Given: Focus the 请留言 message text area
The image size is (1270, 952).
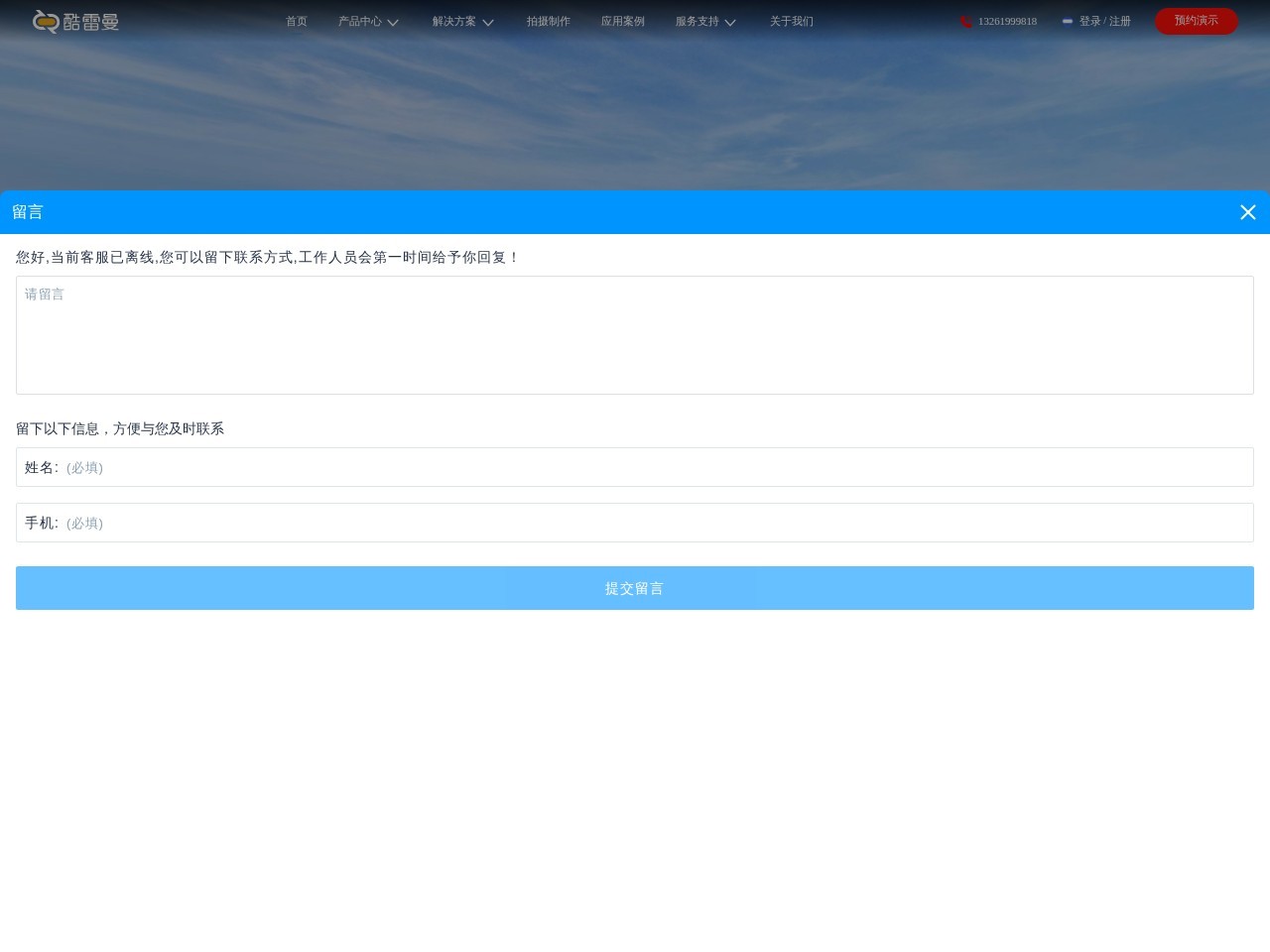Looking at the screenshot, I should tap(635, 335).
